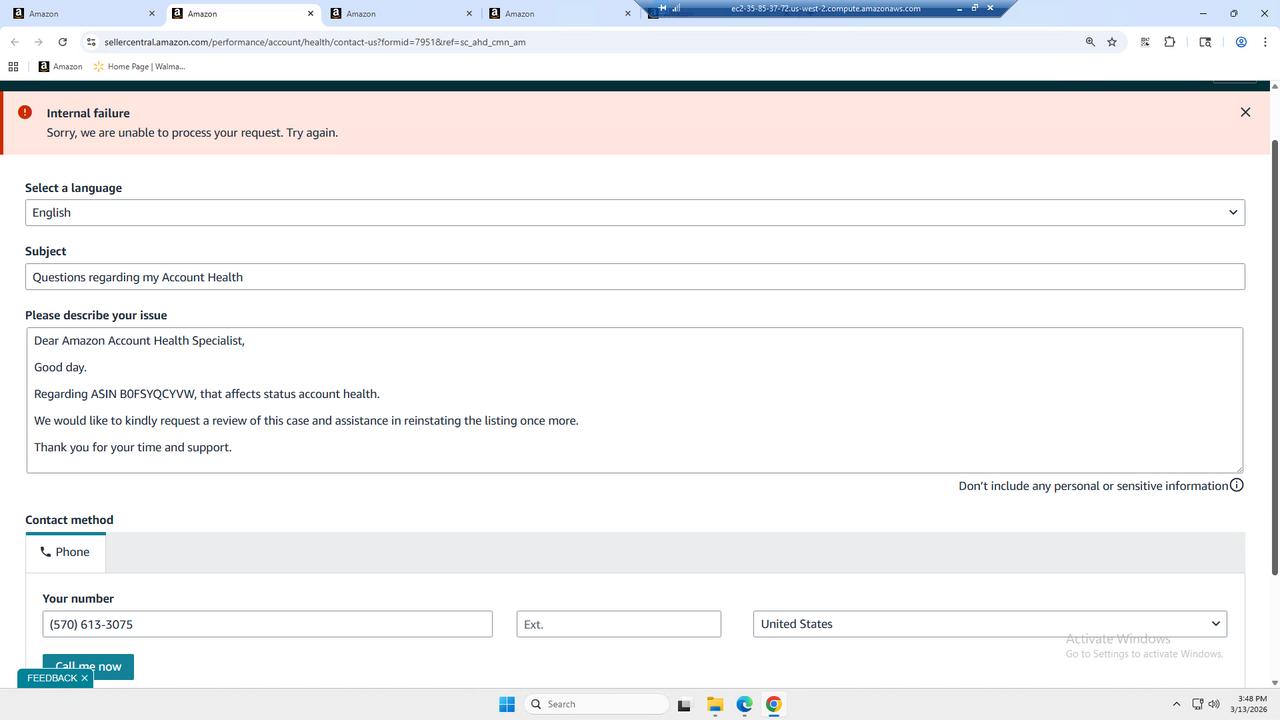Open the browser zoom magnifier icon
The image size is (1280, 720).
click(x=1090, y=42)
